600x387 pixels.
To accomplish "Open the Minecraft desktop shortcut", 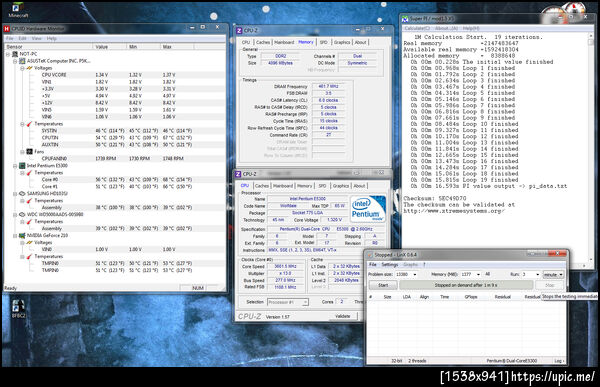I will [x=18, y=10].
